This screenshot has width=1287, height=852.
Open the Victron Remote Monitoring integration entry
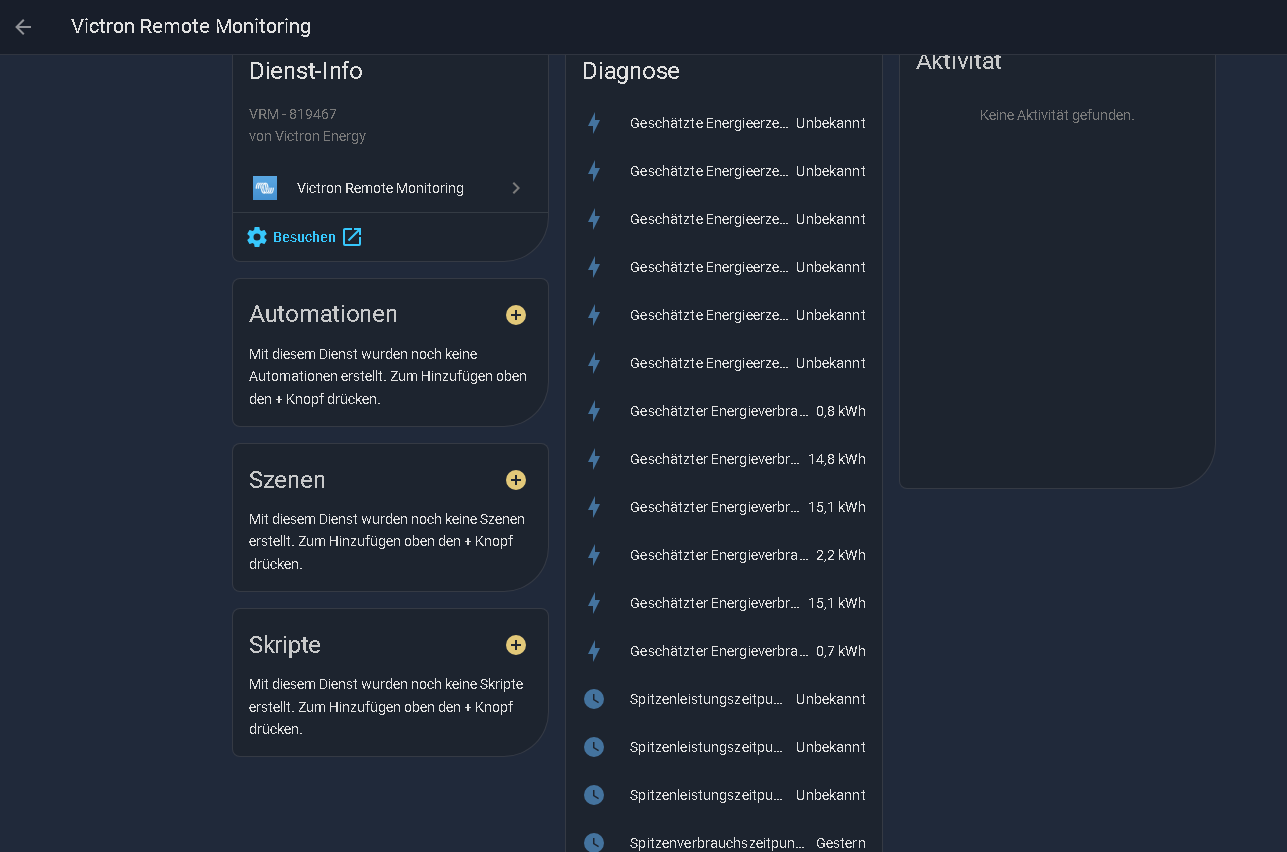[380, 188]
